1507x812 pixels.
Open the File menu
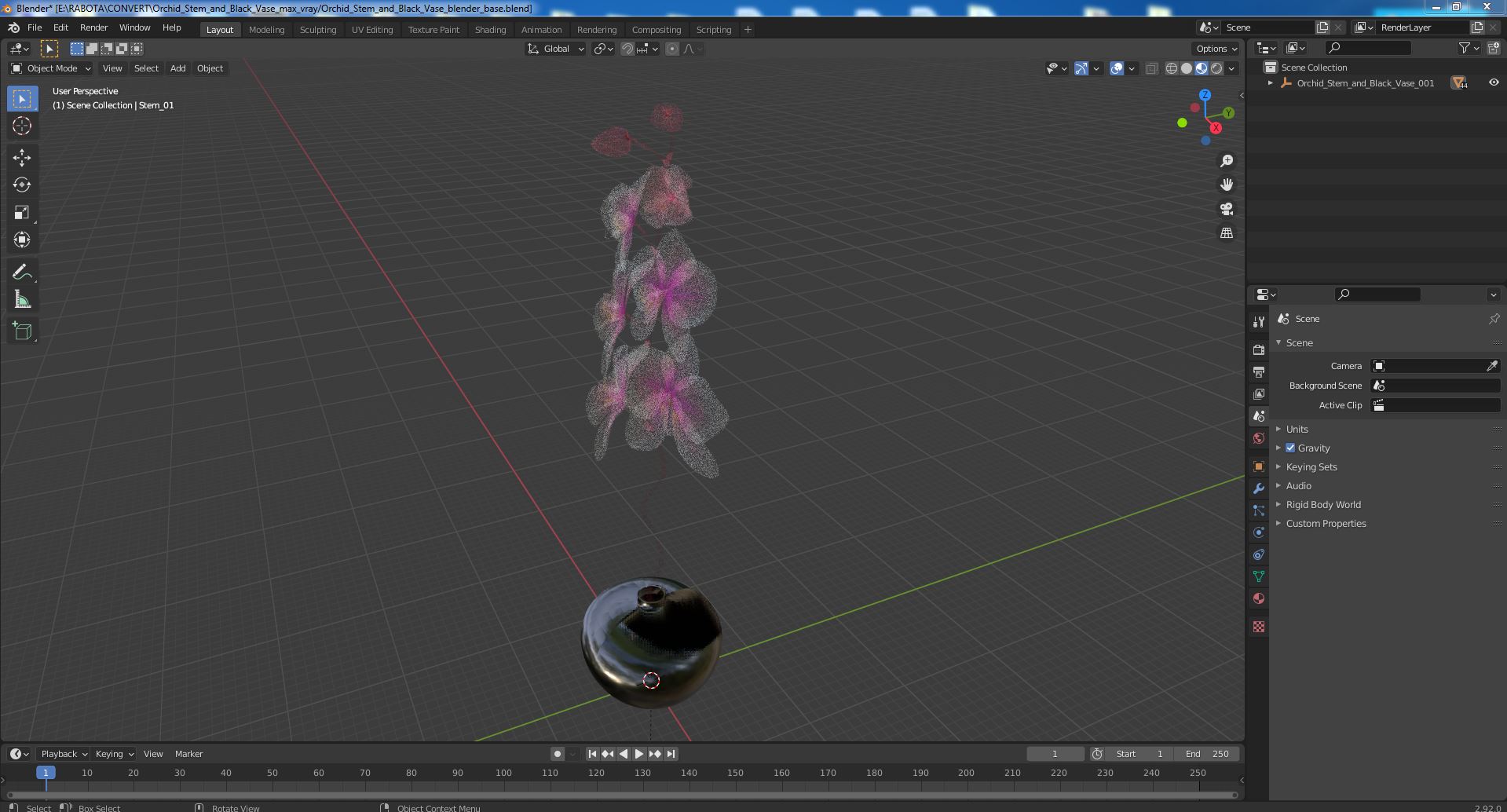click(35, 27)
